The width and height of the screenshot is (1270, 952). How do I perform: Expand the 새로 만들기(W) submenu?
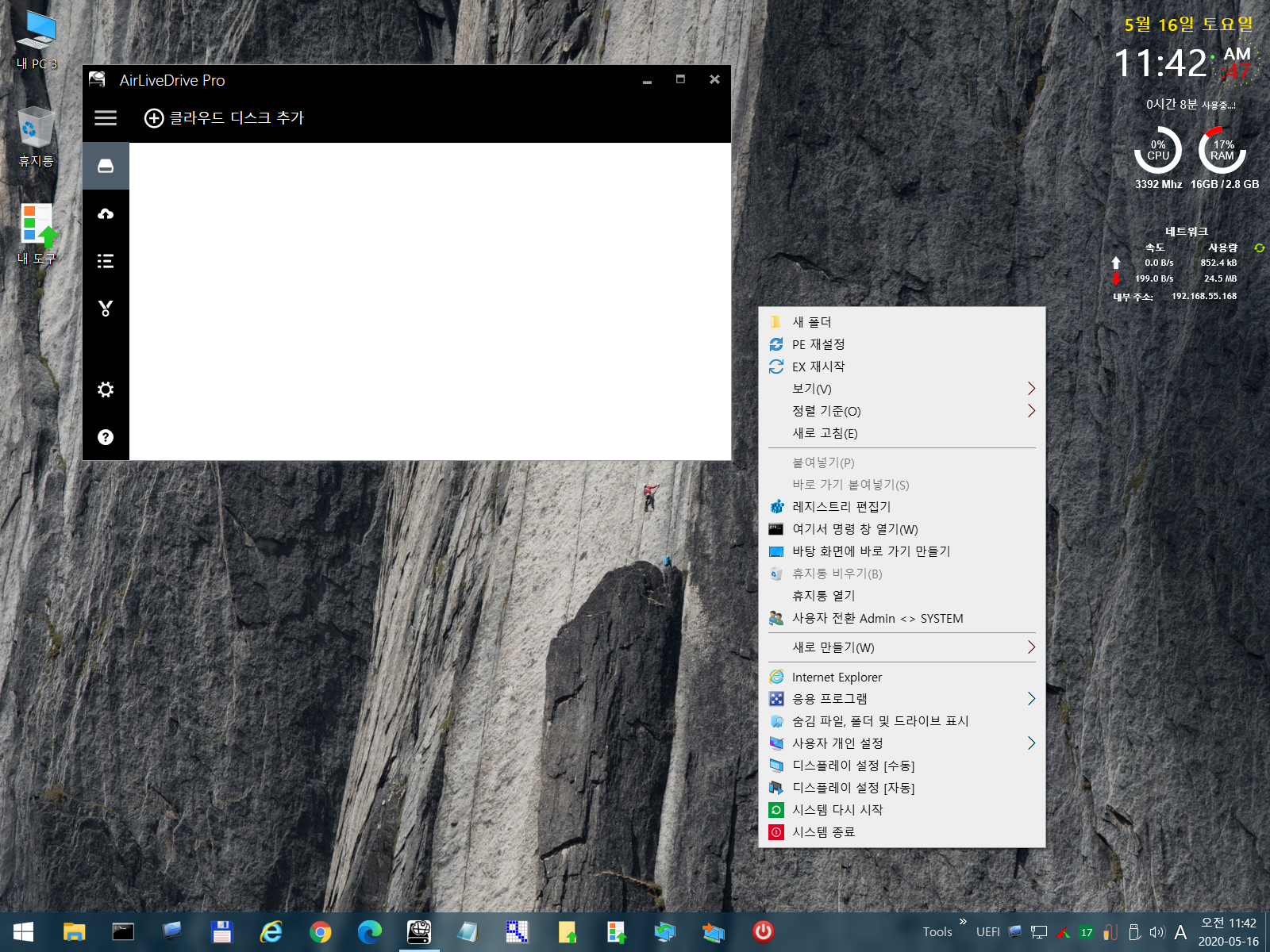tap(902, 647)
